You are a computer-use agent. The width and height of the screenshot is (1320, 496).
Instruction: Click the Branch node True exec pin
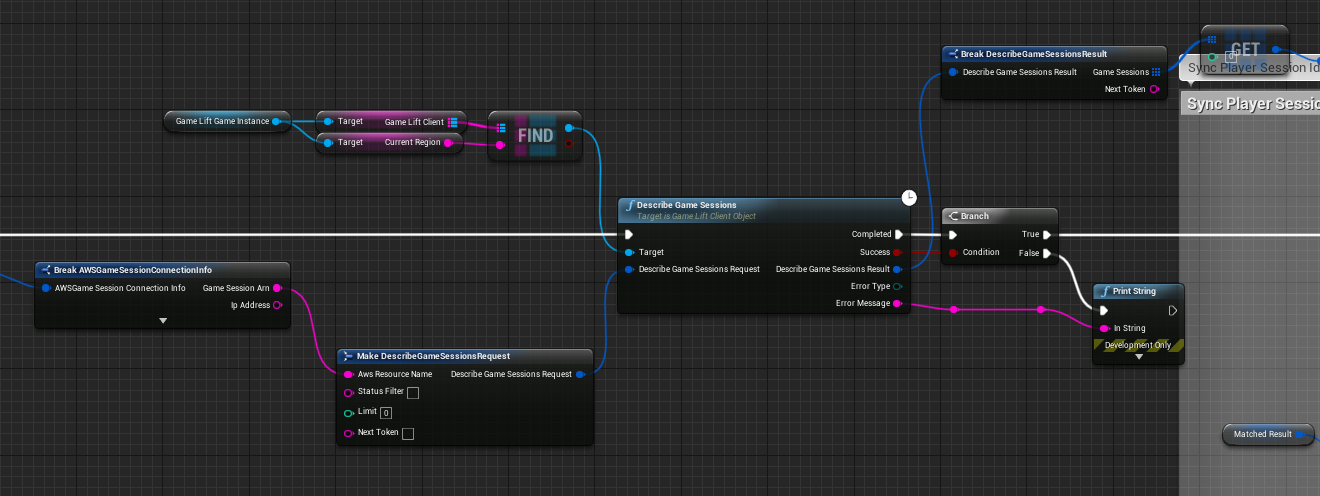(x=1047, y=234)
